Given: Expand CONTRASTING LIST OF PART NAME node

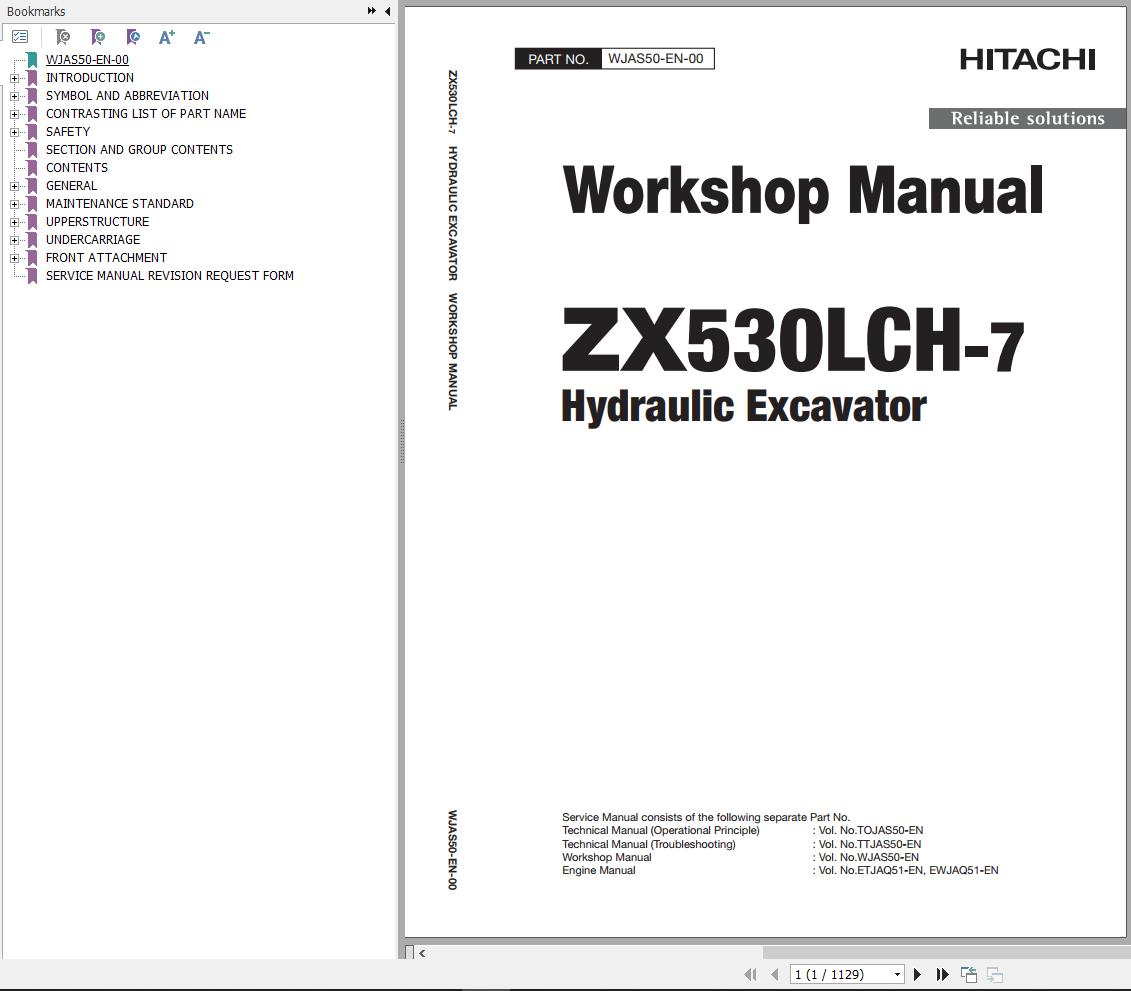Looking at the screenshot, I should pyautogui.click(x=14, y=114).
